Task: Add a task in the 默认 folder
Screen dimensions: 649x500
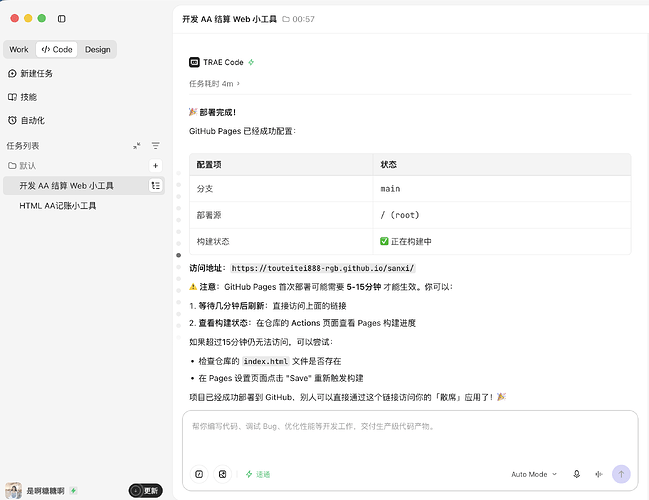Action: pos(155,166)
